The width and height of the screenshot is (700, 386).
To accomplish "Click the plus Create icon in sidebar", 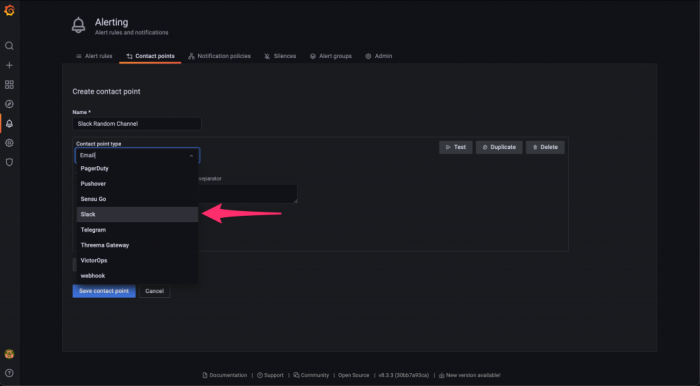I will [9, 65].
